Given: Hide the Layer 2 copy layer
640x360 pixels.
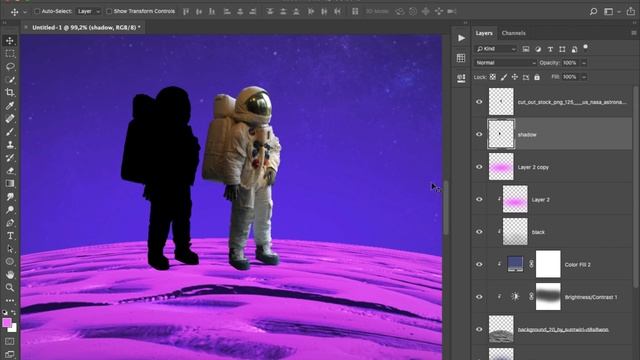Looking at the screenshot, I should (479, 167).
